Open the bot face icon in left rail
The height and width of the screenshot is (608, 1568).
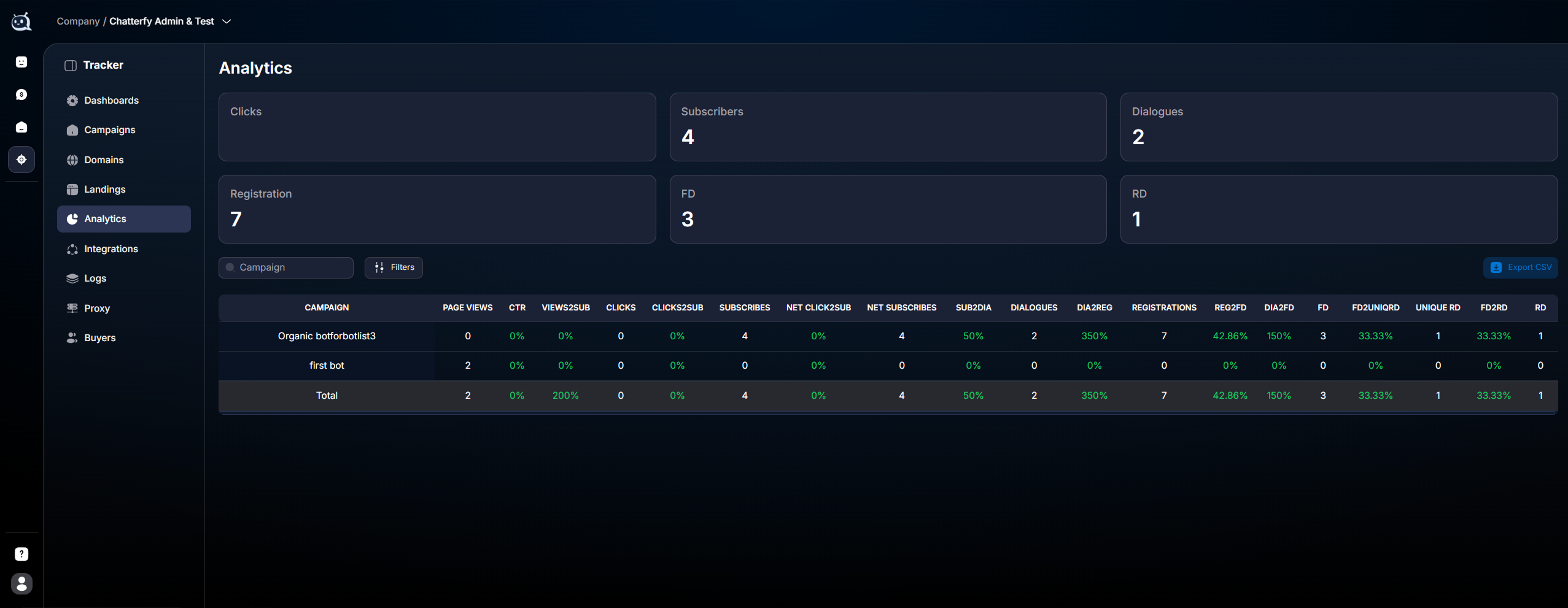21,62
